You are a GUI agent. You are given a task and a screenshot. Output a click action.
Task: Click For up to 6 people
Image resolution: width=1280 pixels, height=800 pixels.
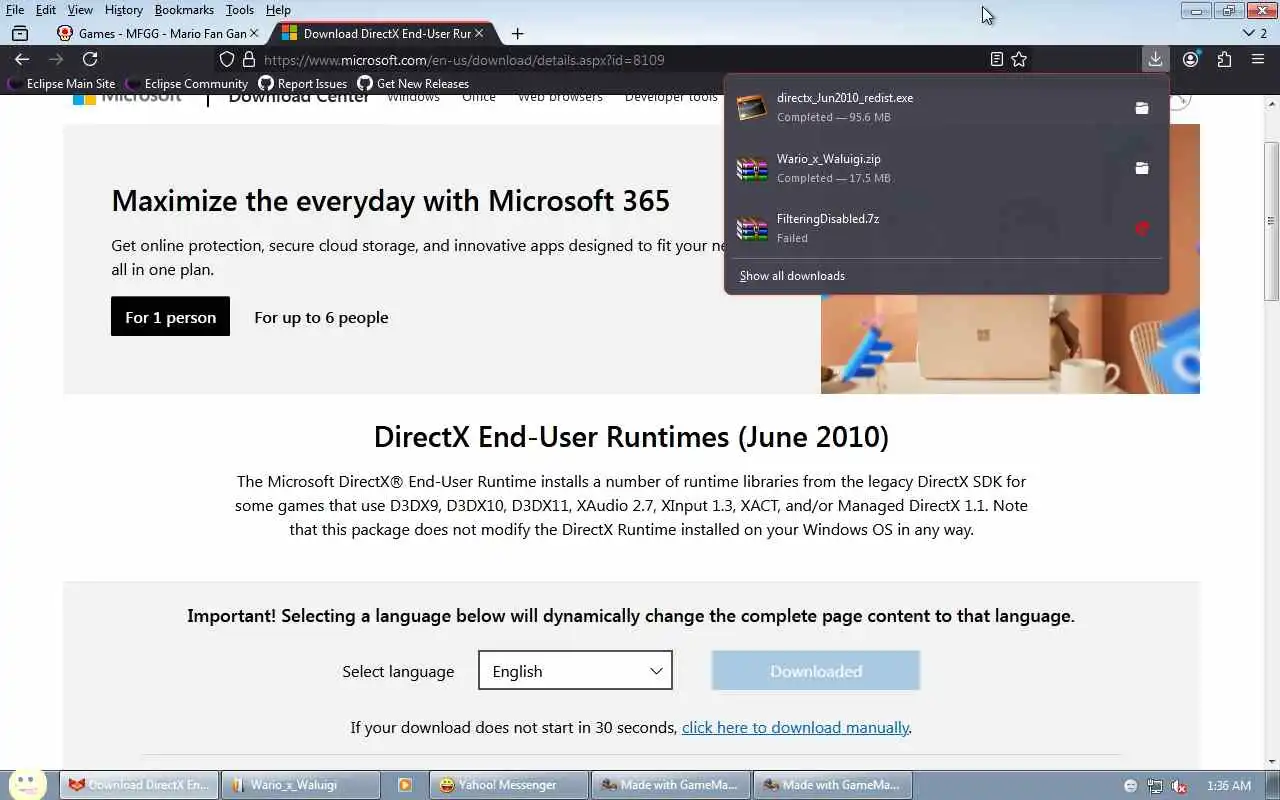321,317
